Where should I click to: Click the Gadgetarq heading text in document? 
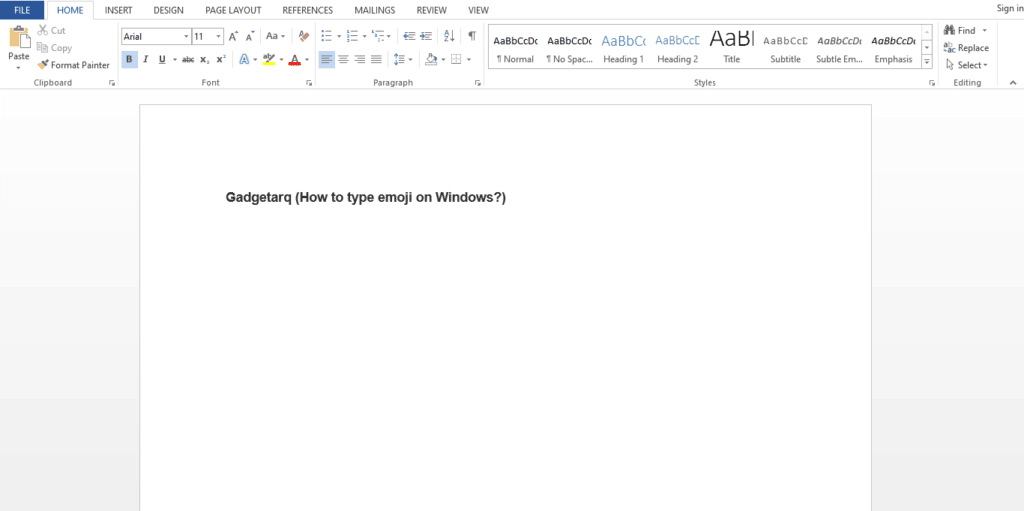point(366,197)
